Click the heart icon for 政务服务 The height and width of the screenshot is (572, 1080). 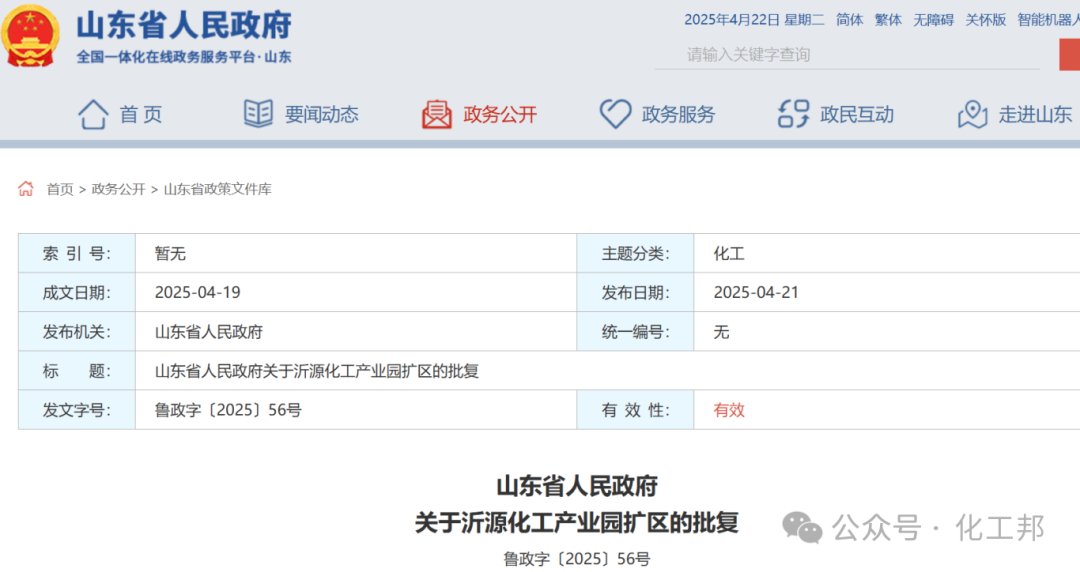(x=615, y=114)
